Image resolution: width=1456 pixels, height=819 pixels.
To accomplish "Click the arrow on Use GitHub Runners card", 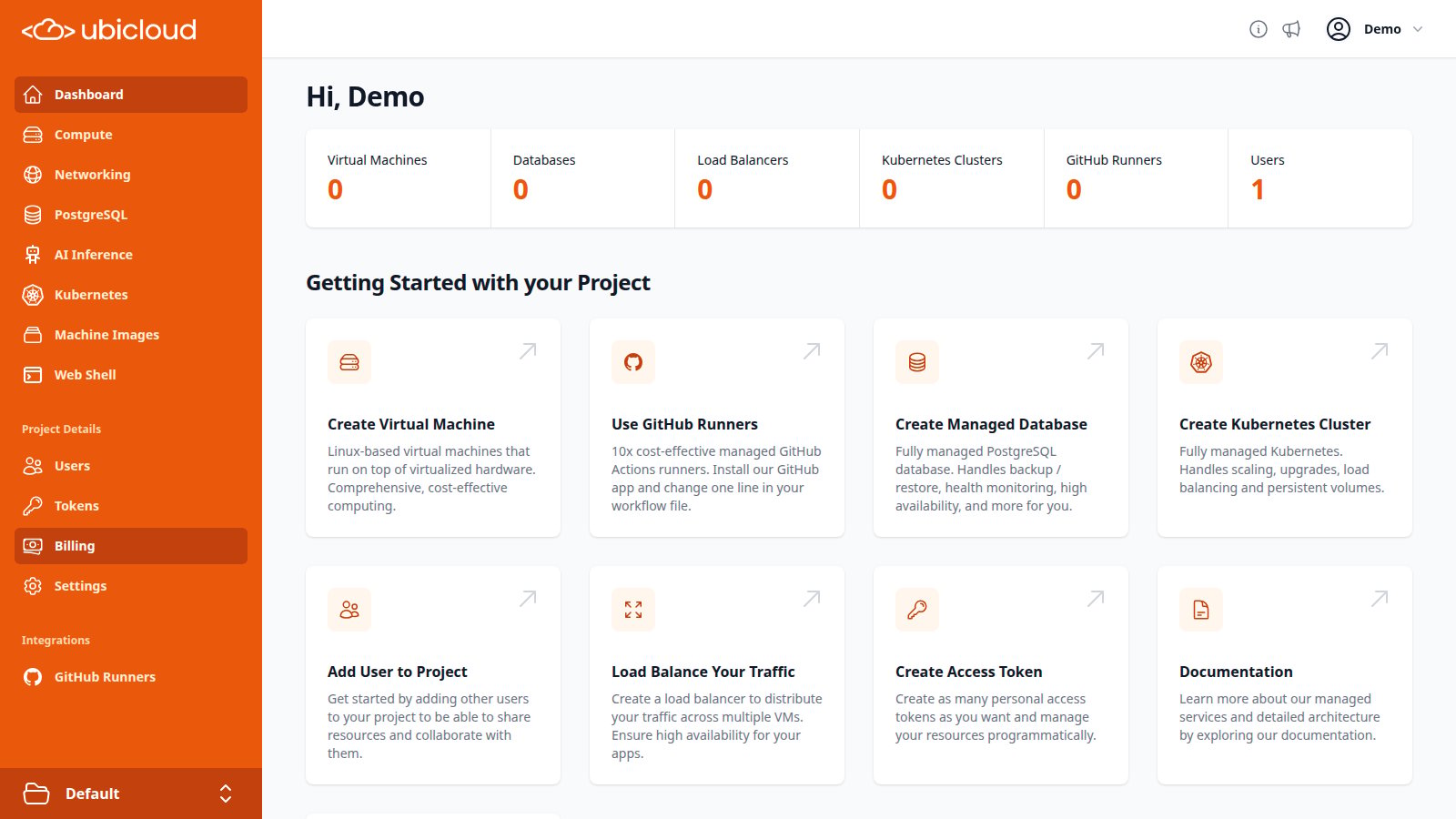I will [812, 351].
